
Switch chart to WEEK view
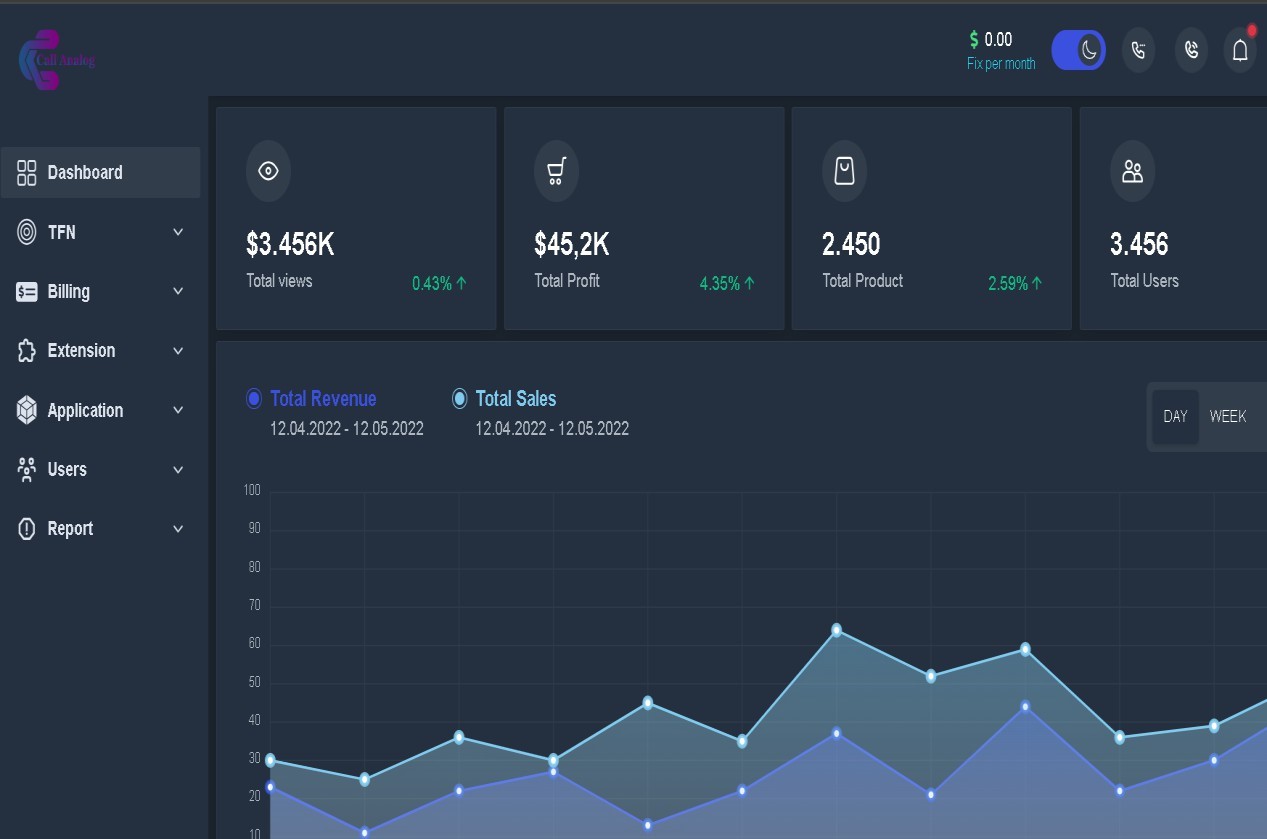pyautogui.click(x=1227, y=416)
